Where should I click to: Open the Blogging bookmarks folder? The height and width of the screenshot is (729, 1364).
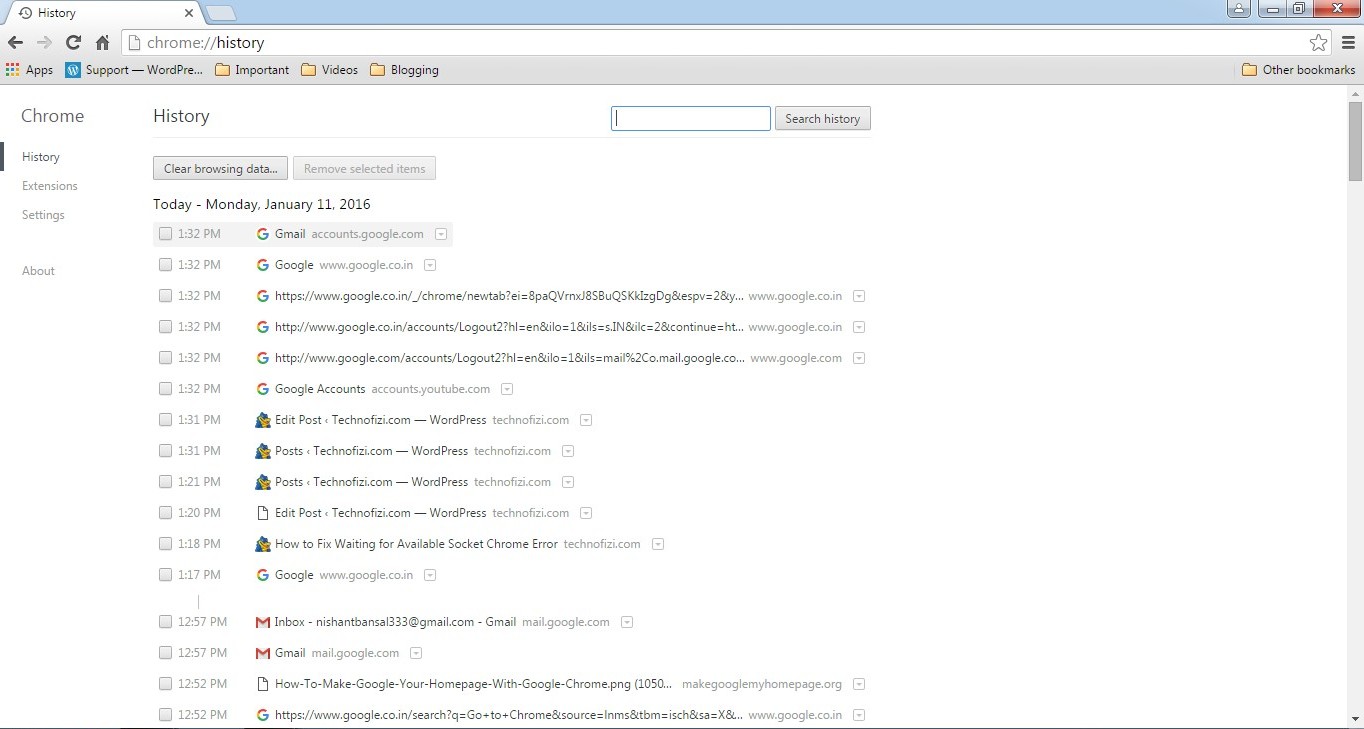pyautogui.click(x=404, y=70)
